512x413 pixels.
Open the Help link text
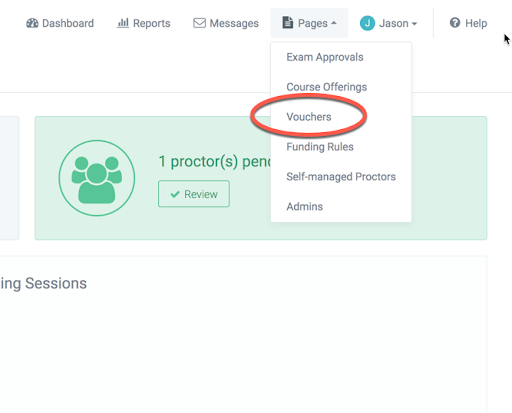click(x=476, y=23)
